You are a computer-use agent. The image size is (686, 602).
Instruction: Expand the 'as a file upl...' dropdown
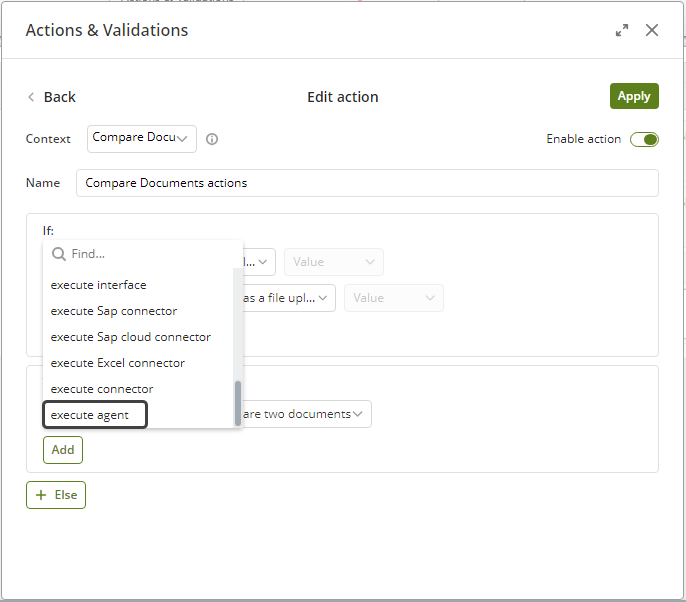pos(289,298)
